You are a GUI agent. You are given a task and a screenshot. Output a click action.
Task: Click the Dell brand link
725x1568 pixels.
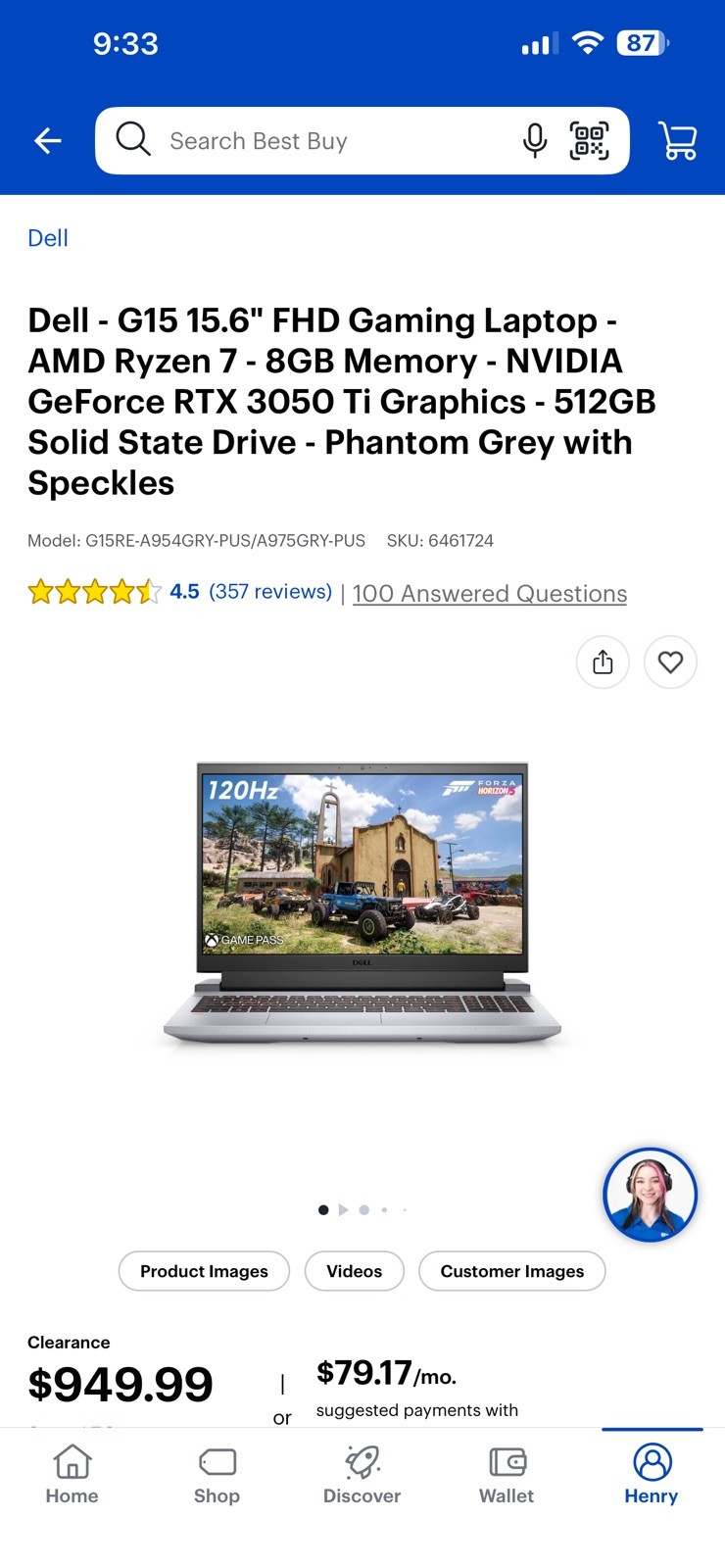click(x=48, y=238)
